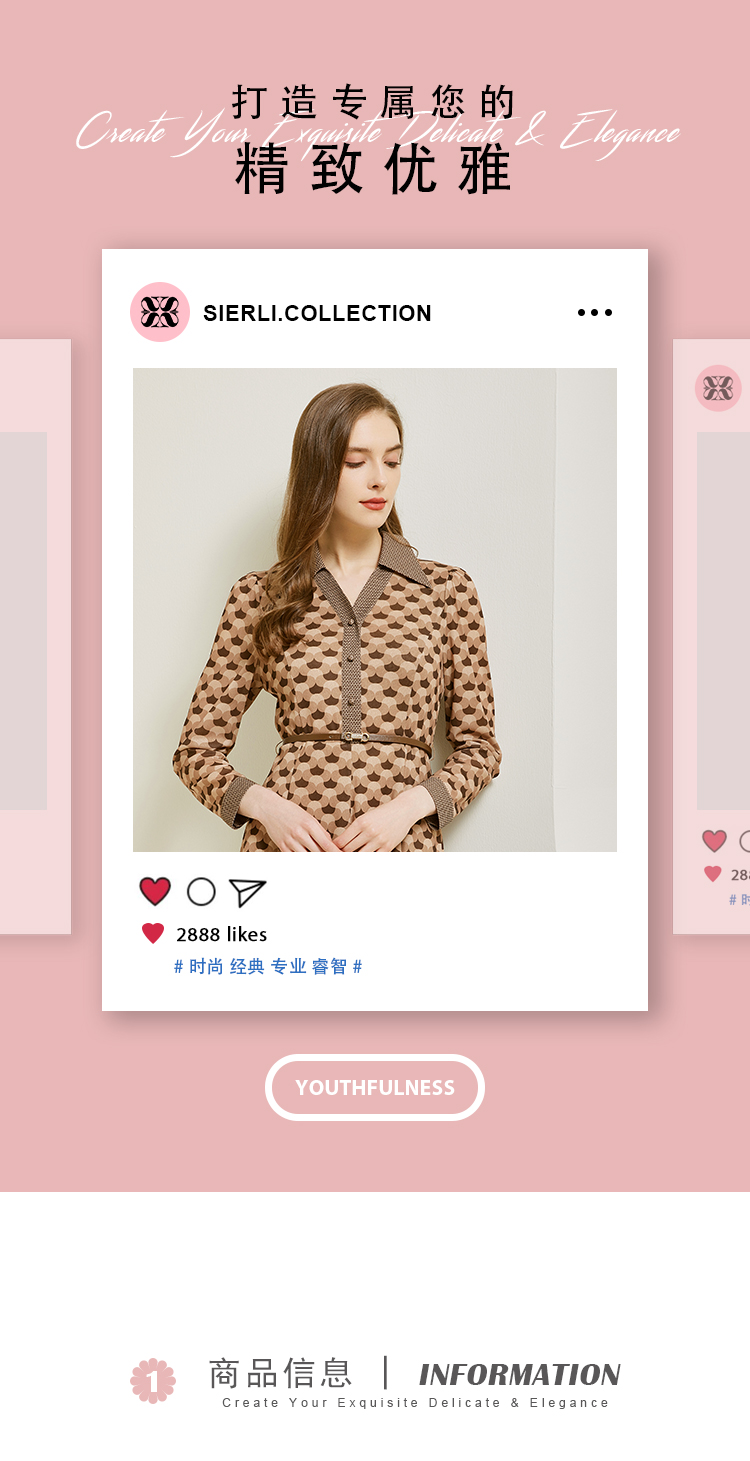Click the 精致优雅 headline text
Image resolution: width=750 pixels, height=1461 pixels.
pos(374,169)
